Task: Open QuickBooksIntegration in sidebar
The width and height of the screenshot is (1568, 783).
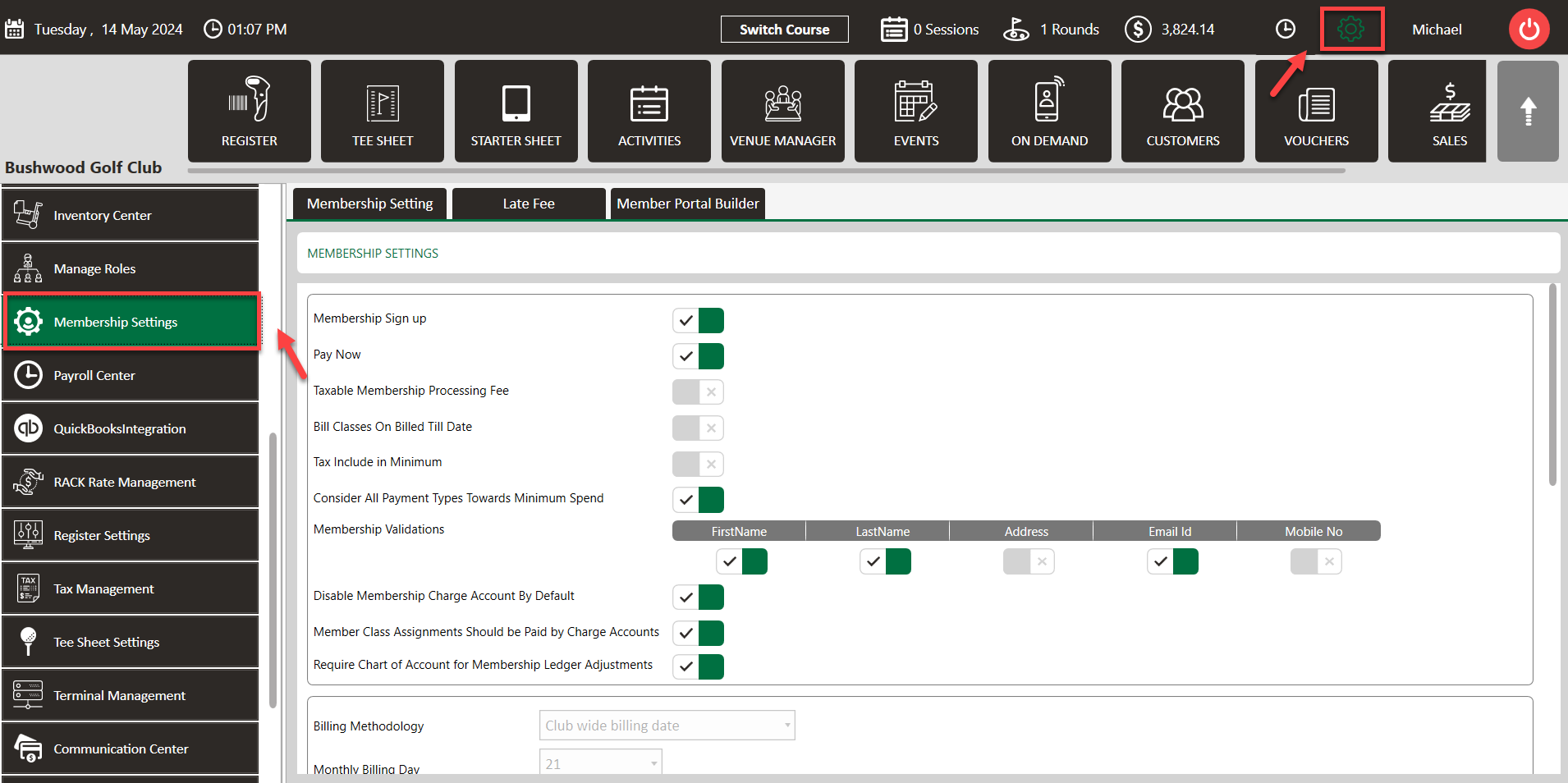Action: point(131,428)
